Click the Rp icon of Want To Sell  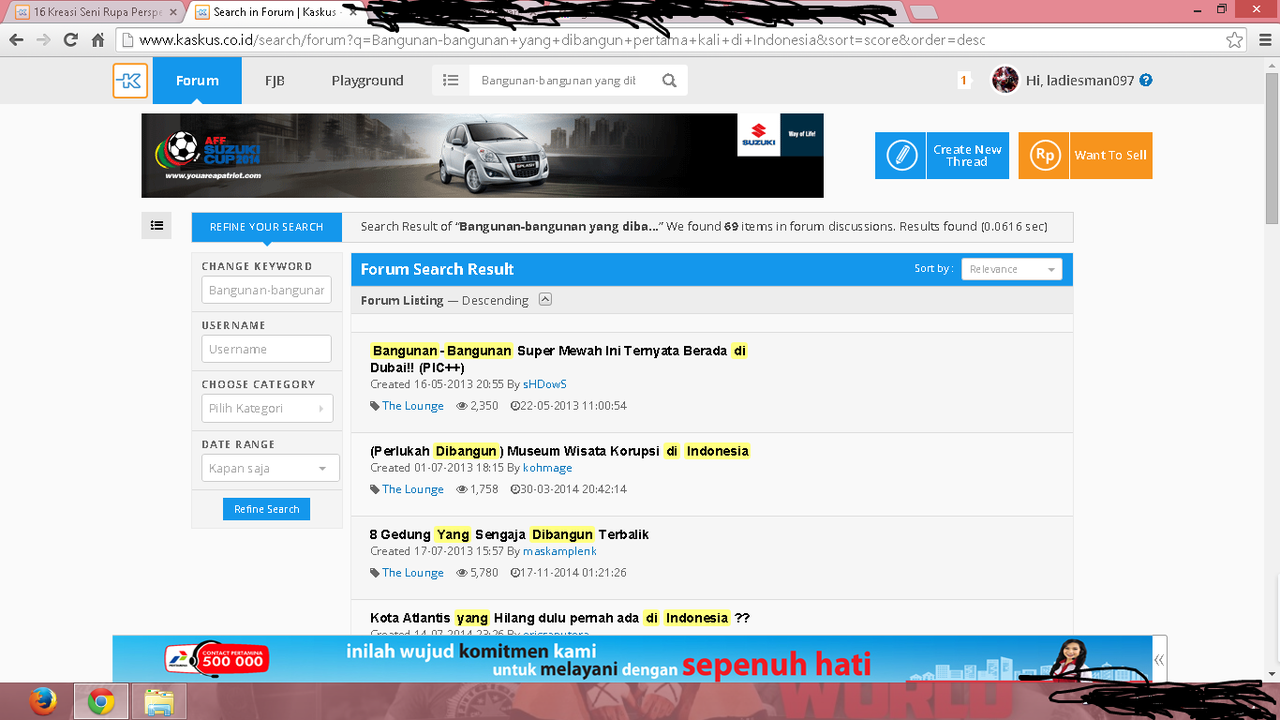pos(1044,156)
